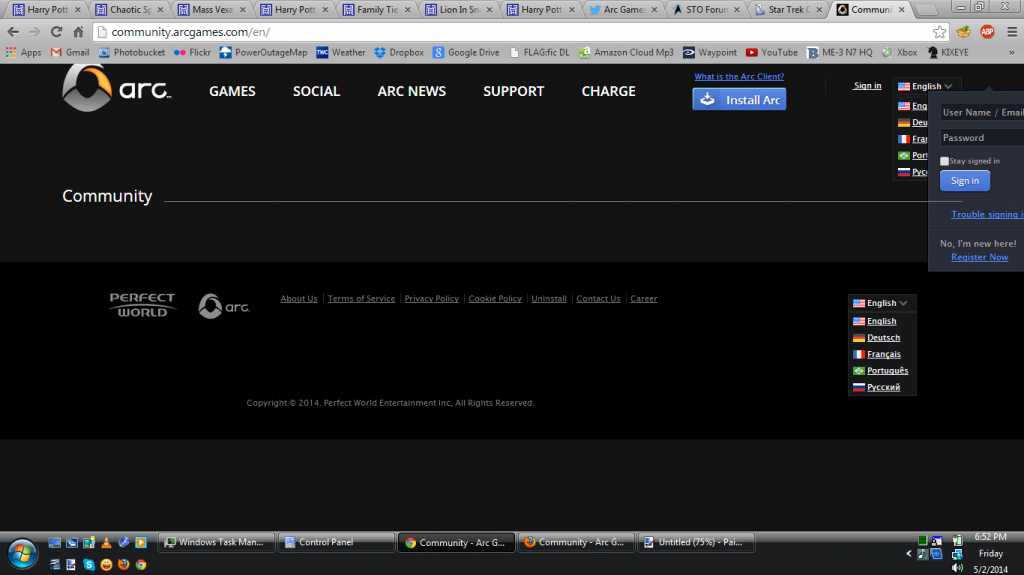The image size is (1024, 575).
Task: Open the YouTube bookmark
Action: click(x=772, y=52)
